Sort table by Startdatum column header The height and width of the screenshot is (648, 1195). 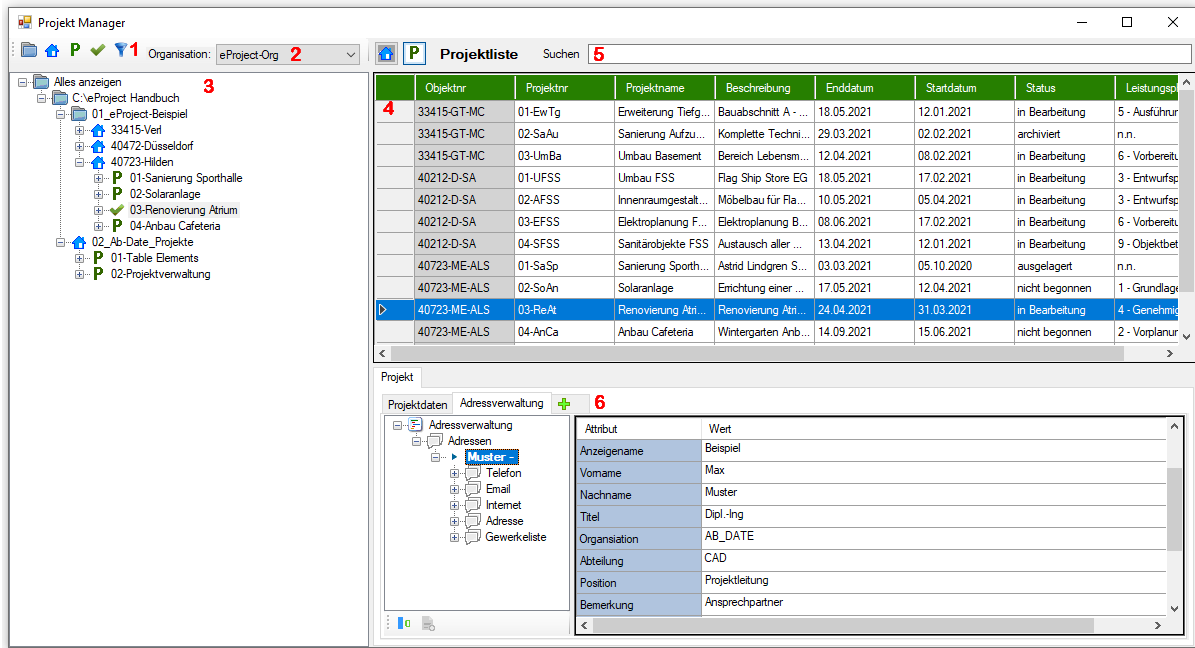point(964,88)
